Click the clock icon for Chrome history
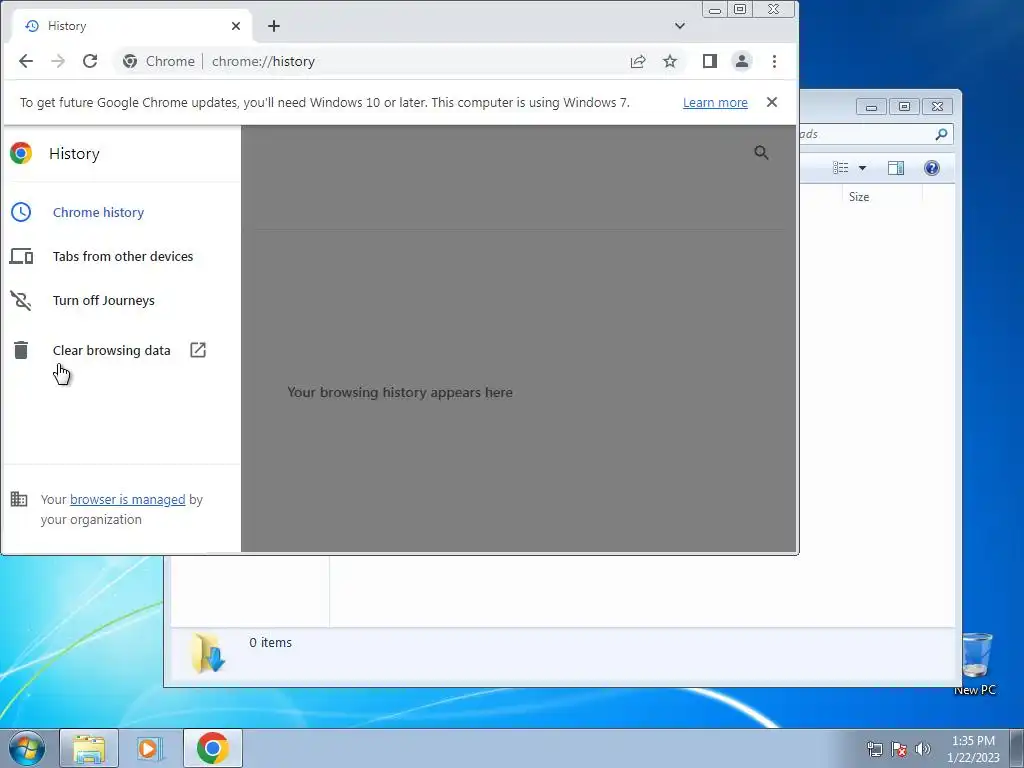1024x768 pixels. [x=21, y=212]
